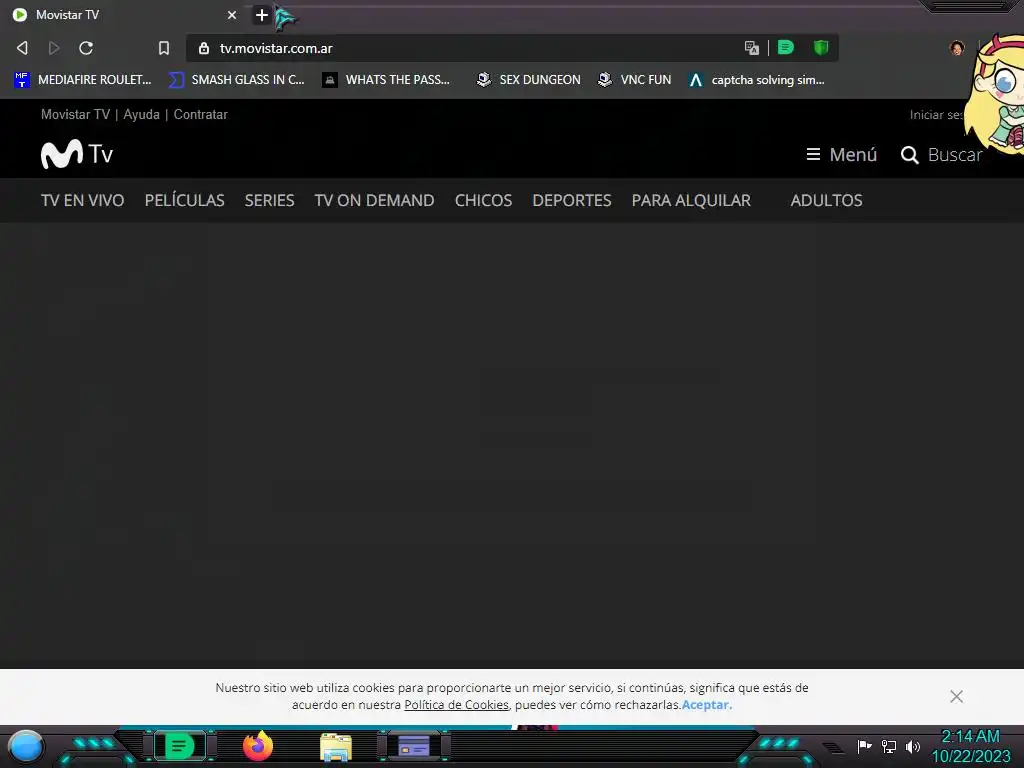Open the ADULTOS section
The height and width of the screenshot is (768, 1024).
826,200
